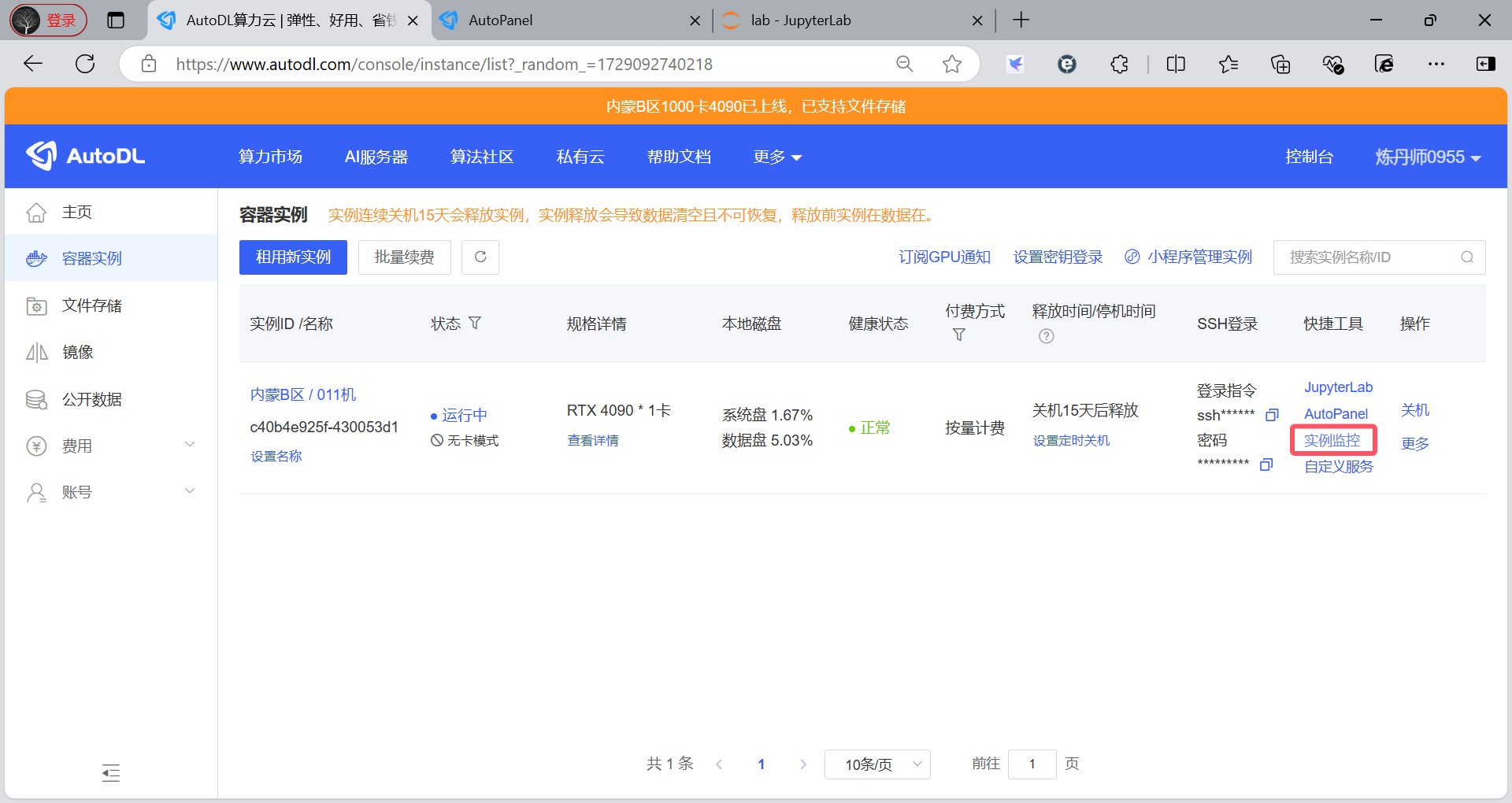
Task: Select 主页 in the sidebar
Action: (x=111, y=212)
